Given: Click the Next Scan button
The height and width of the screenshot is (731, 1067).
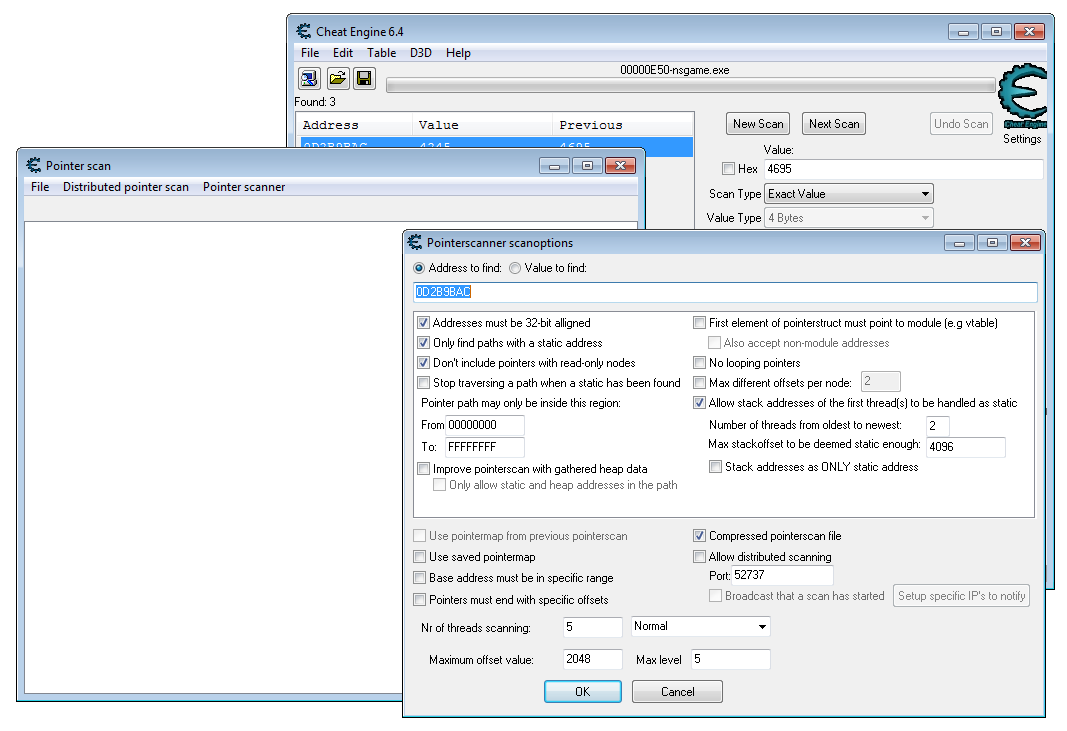Looking at the screenshot, I should [834, 124].
